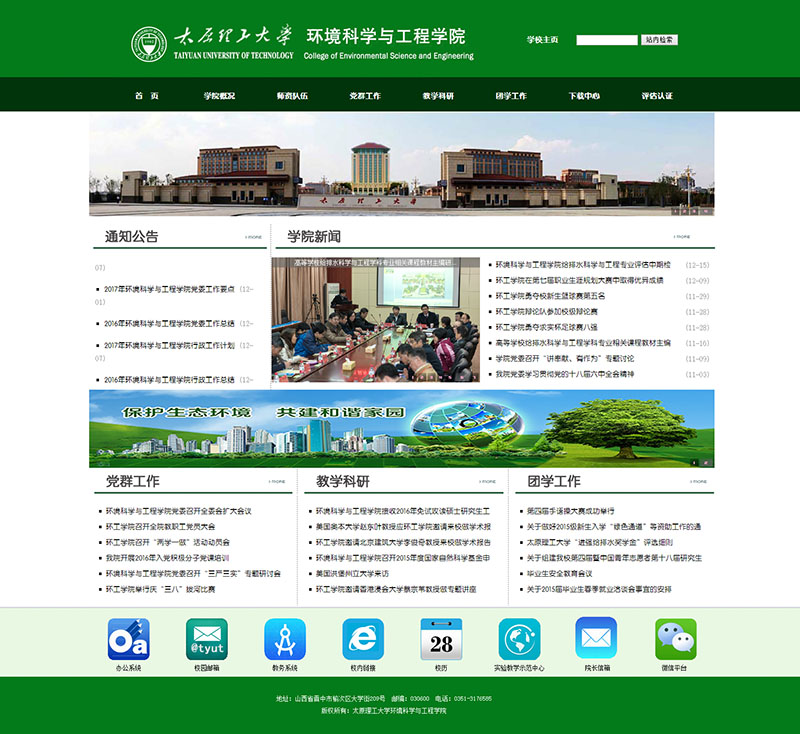Open the 院长信箱 mail icon
This screenshot has height=734, width=800.
click(x=596, y=638)
